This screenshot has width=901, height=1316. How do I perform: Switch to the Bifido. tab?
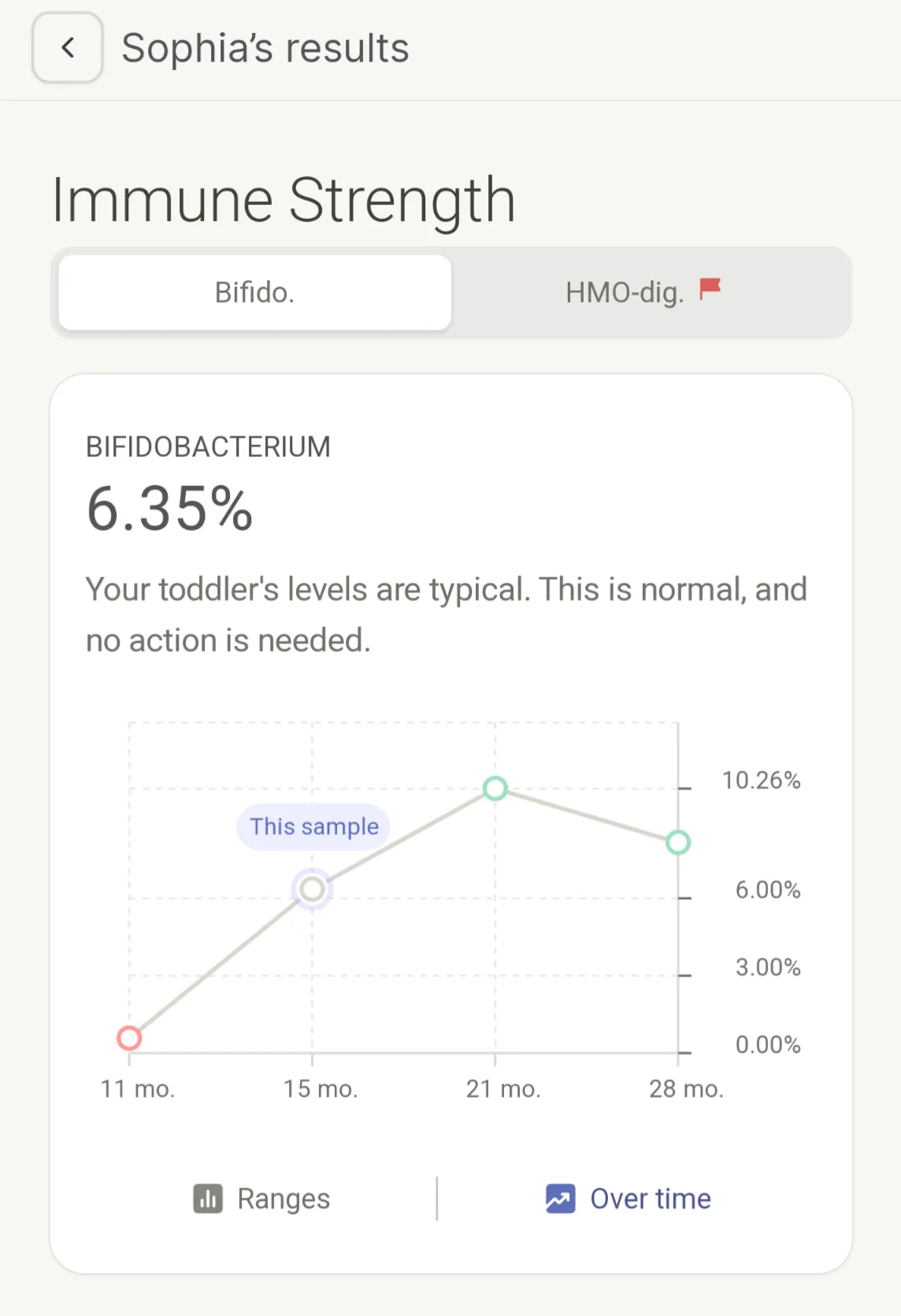(x=254, y=293)
